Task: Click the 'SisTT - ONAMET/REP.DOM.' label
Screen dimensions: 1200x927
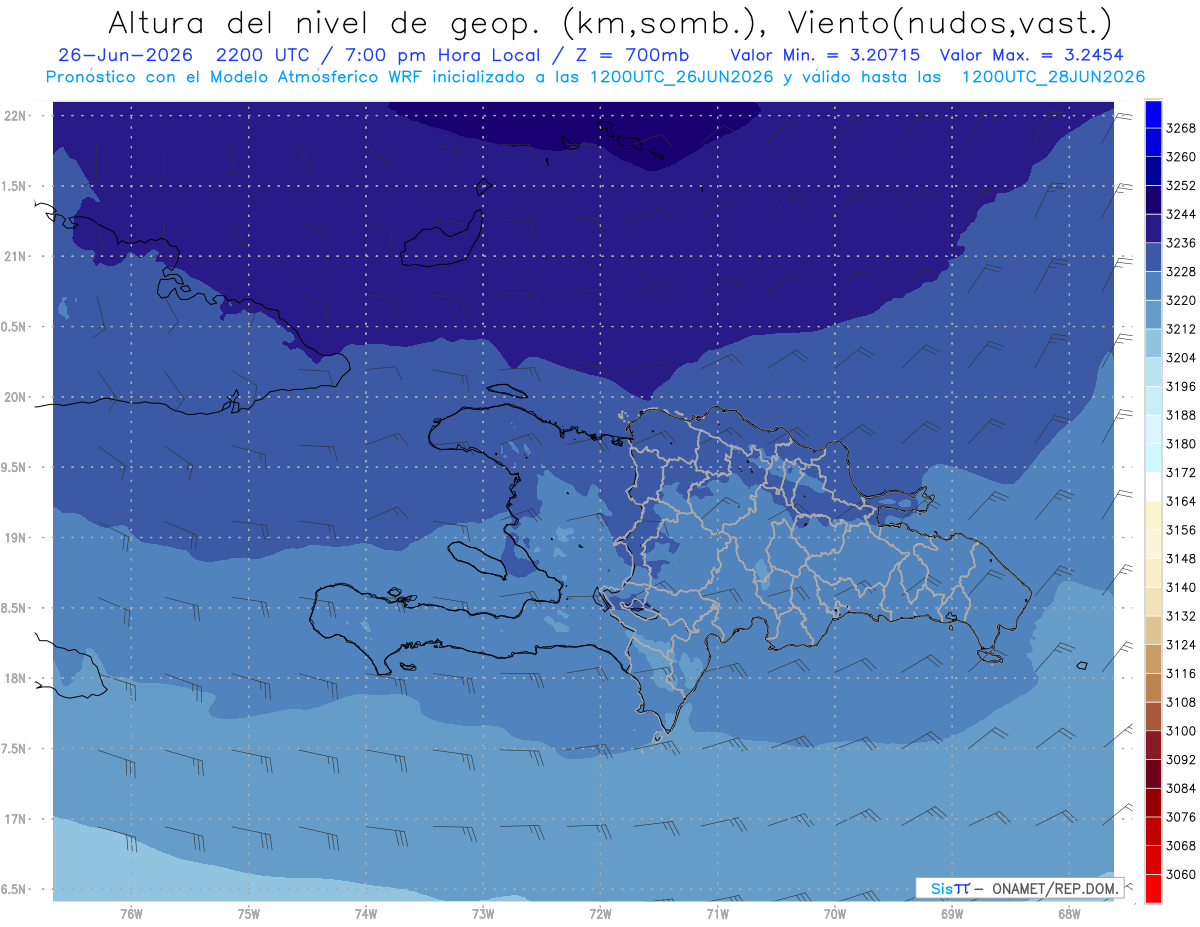Action: pos(1020,888)
